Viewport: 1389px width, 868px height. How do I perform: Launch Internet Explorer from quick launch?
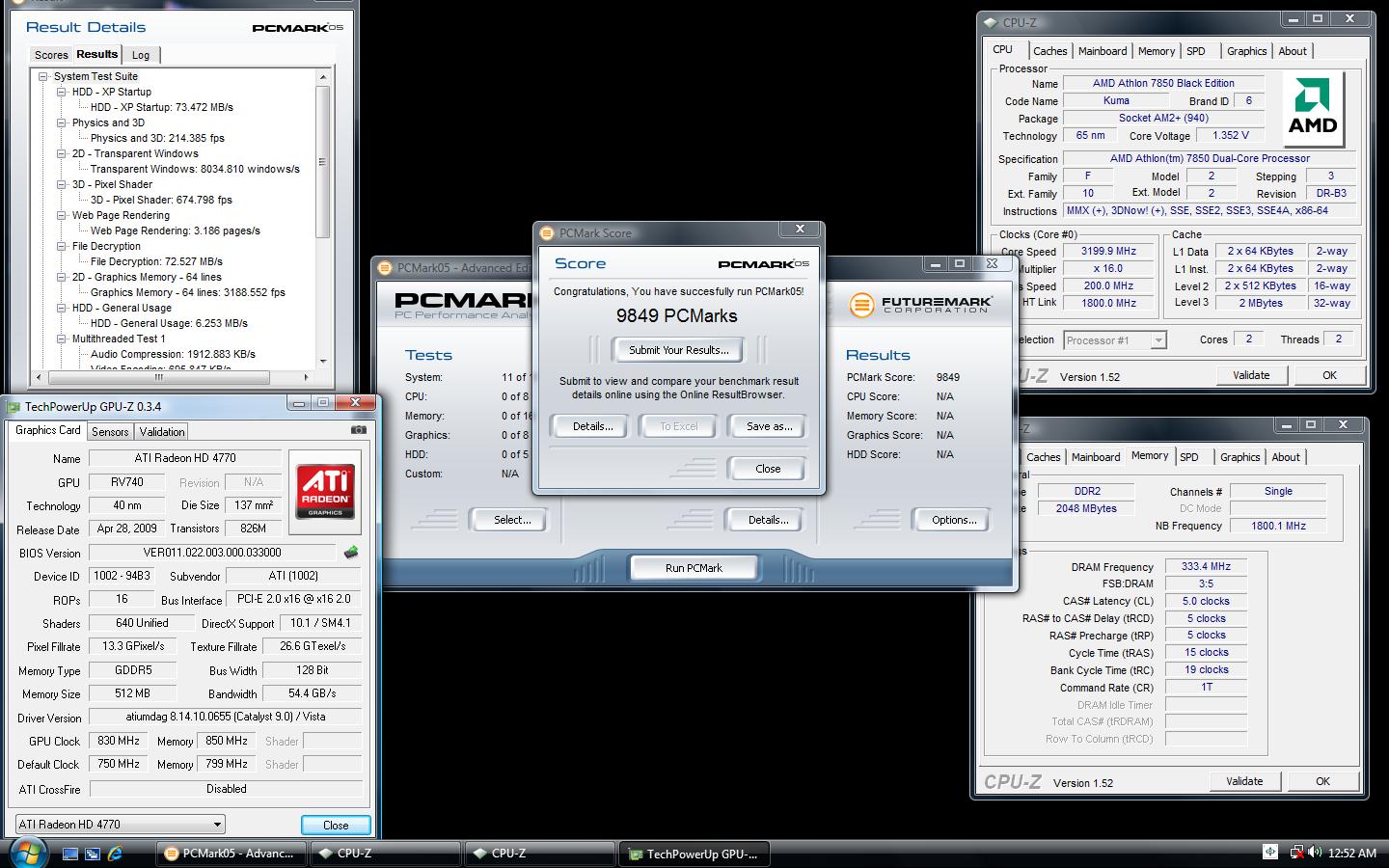(x=115, y=854)
